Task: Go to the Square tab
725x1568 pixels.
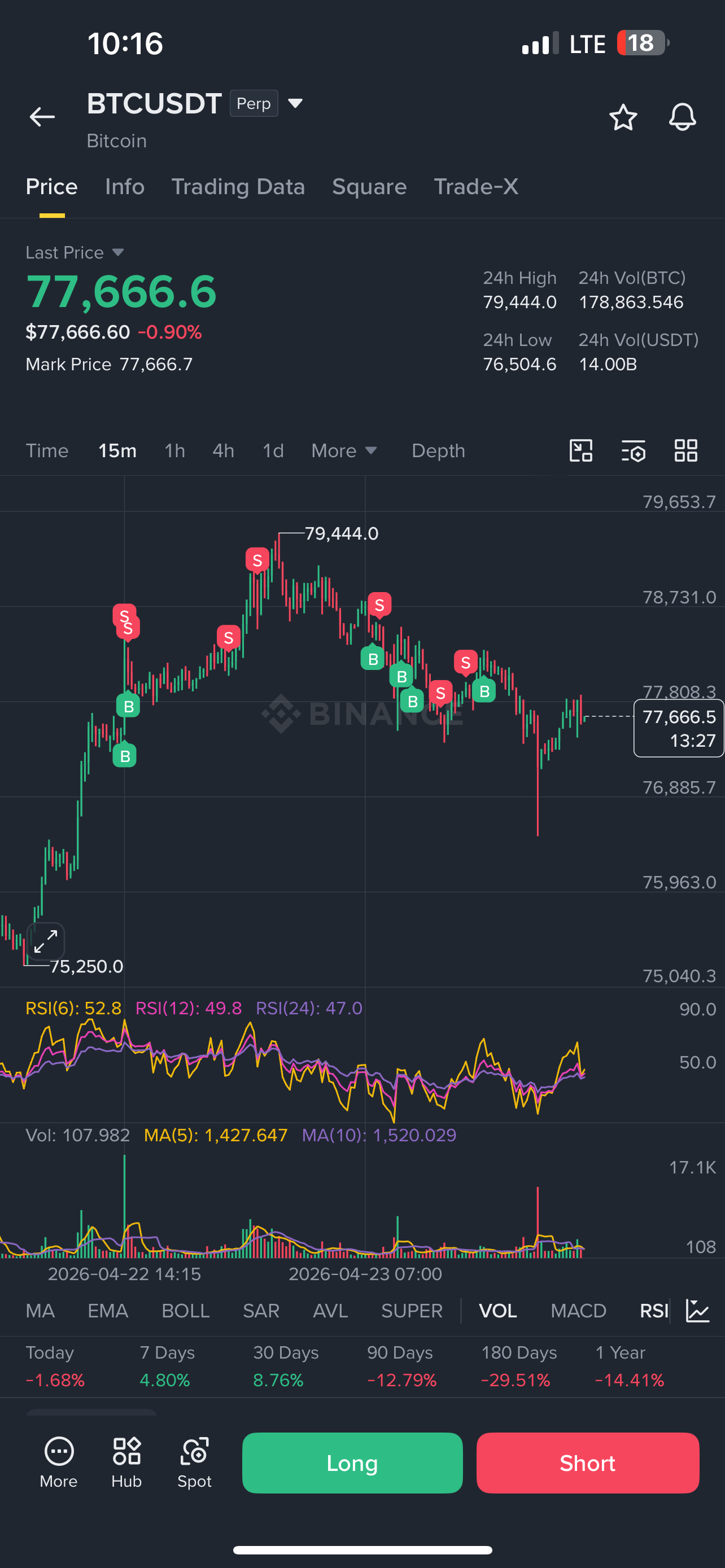Action: (369, 187)
